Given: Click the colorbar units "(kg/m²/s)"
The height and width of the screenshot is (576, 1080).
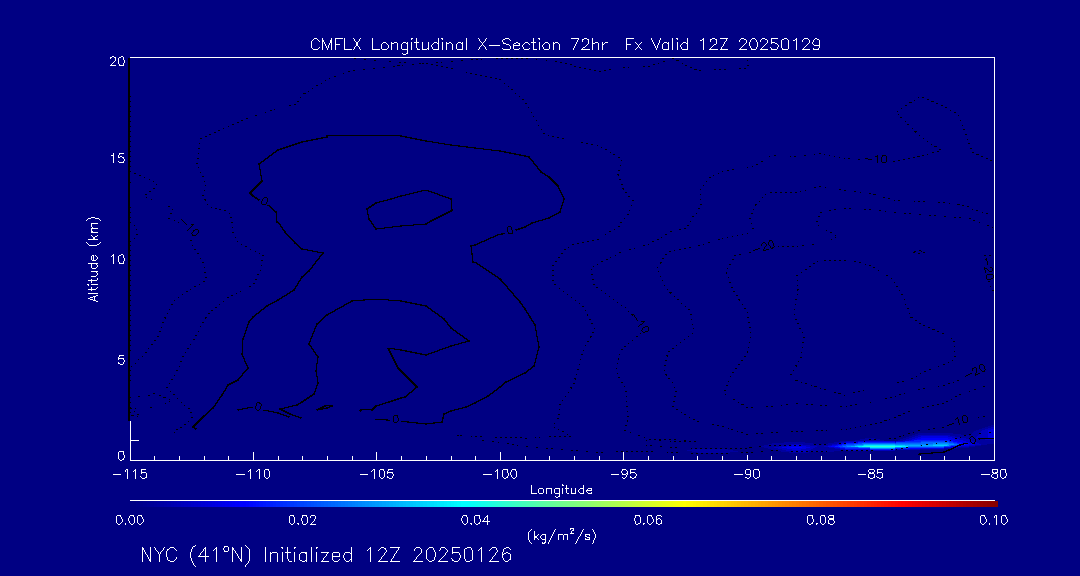Looking at the screenshot, I should point(561,536).
